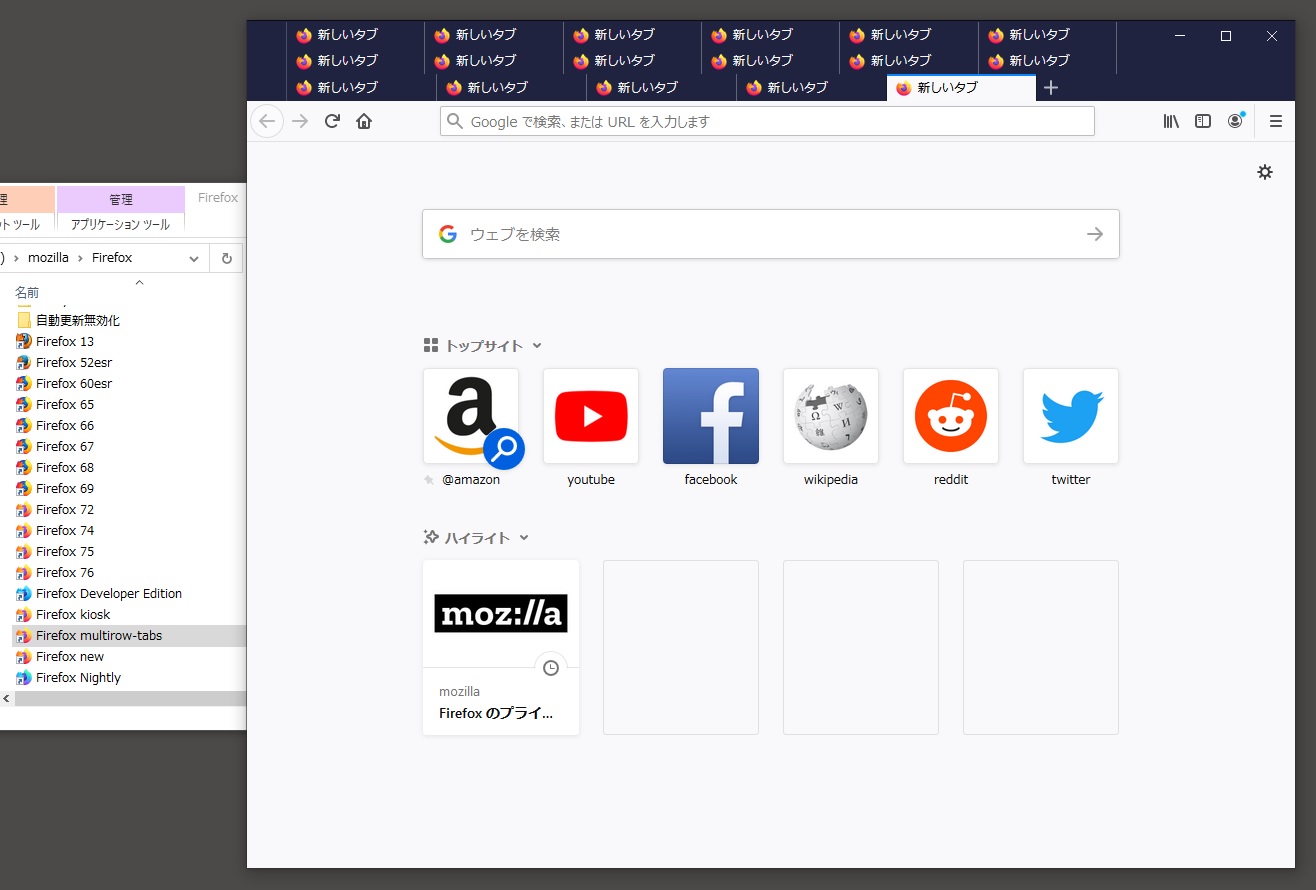Screen dimensions: 1316x890
Task: Open the Explorer address history dropdown
Action: coord(194,258)
